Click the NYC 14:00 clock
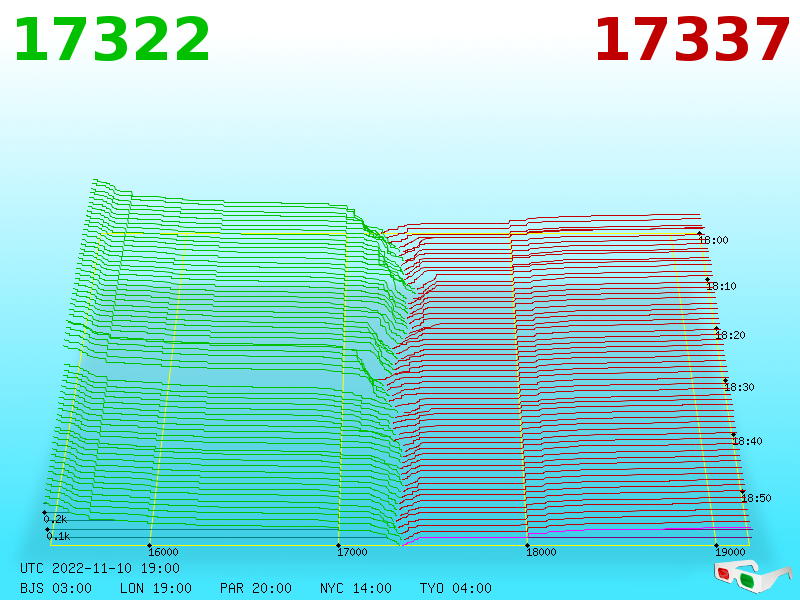Screen dimensions: 800x600 click(356, 588)
